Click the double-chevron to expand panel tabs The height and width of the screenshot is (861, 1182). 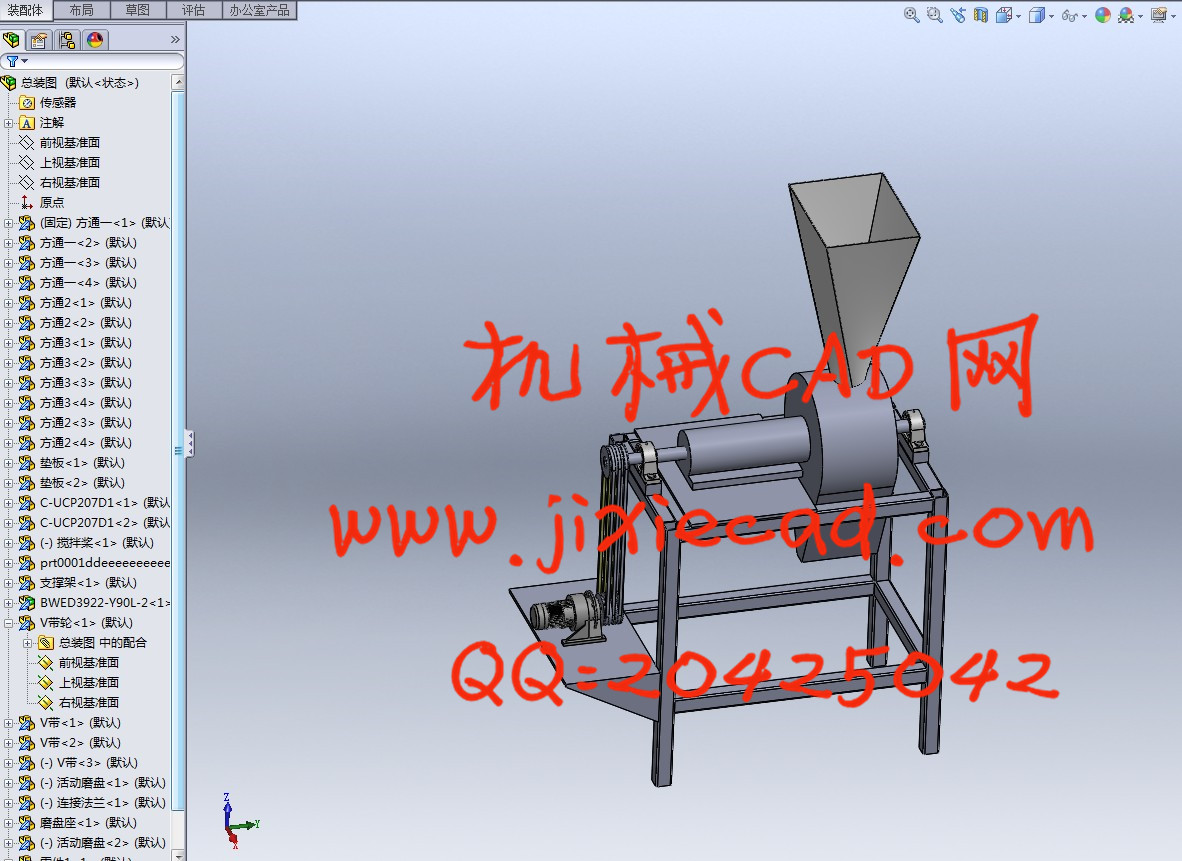(175, 40)
